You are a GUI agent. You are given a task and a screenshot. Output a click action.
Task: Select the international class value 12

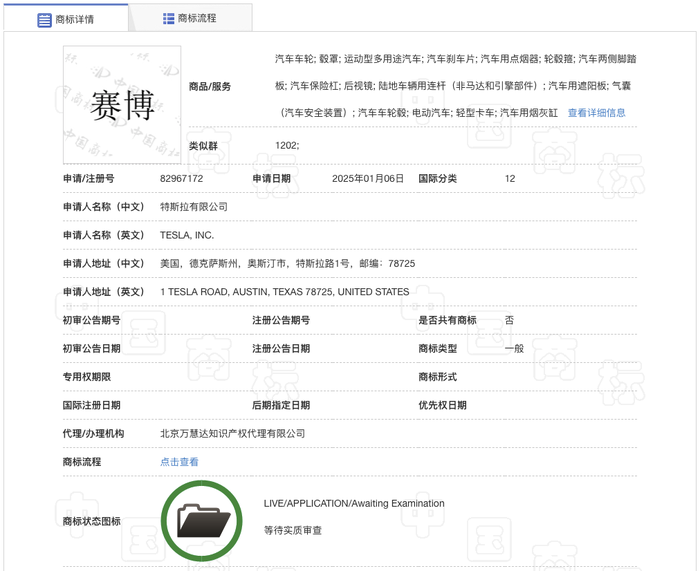(x=510, y=179)
